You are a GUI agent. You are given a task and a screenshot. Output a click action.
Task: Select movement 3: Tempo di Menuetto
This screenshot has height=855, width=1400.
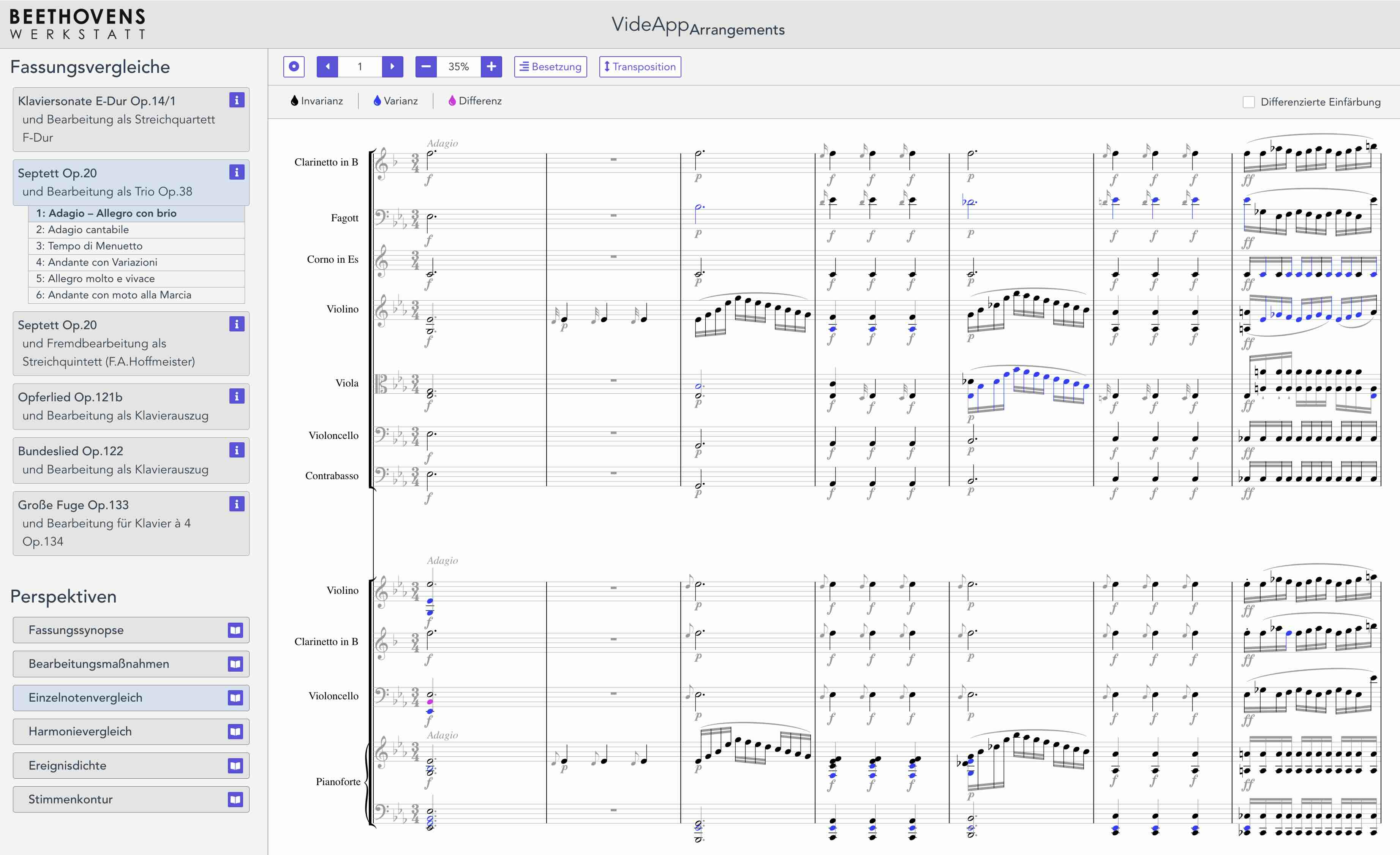(136, 246)
